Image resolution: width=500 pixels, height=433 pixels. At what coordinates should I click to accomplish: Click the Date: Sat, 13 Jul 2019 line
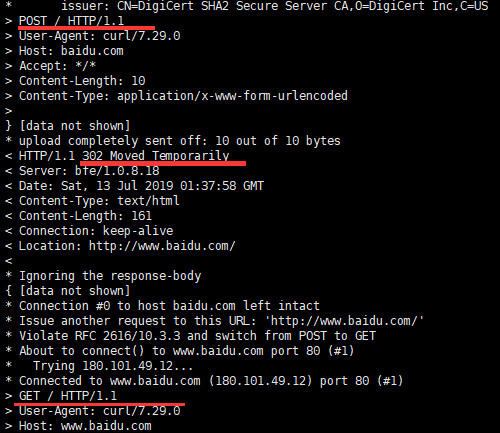(x=141, y=186)
